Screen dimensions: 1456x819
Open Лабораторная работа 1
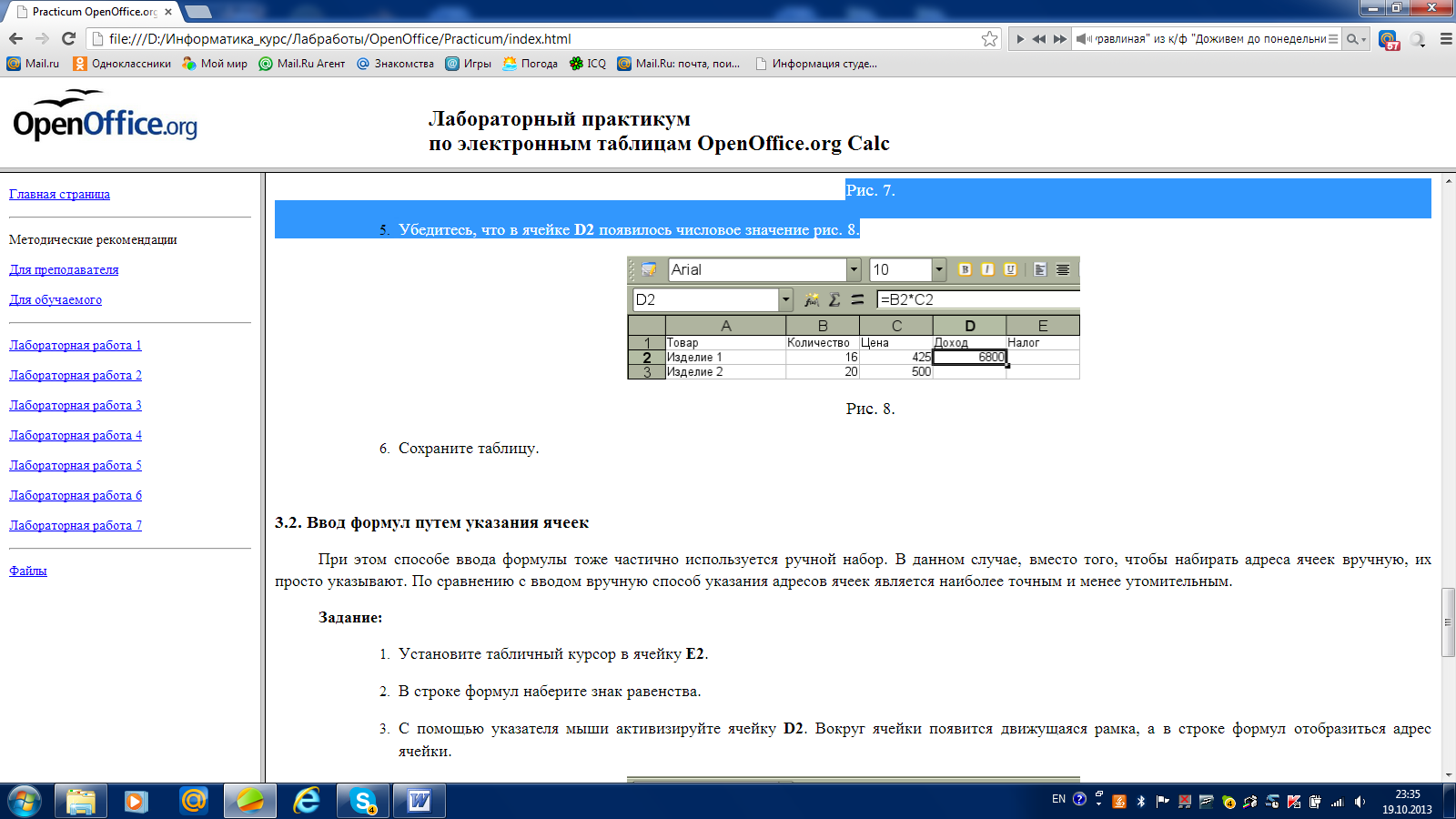(76, 345)
